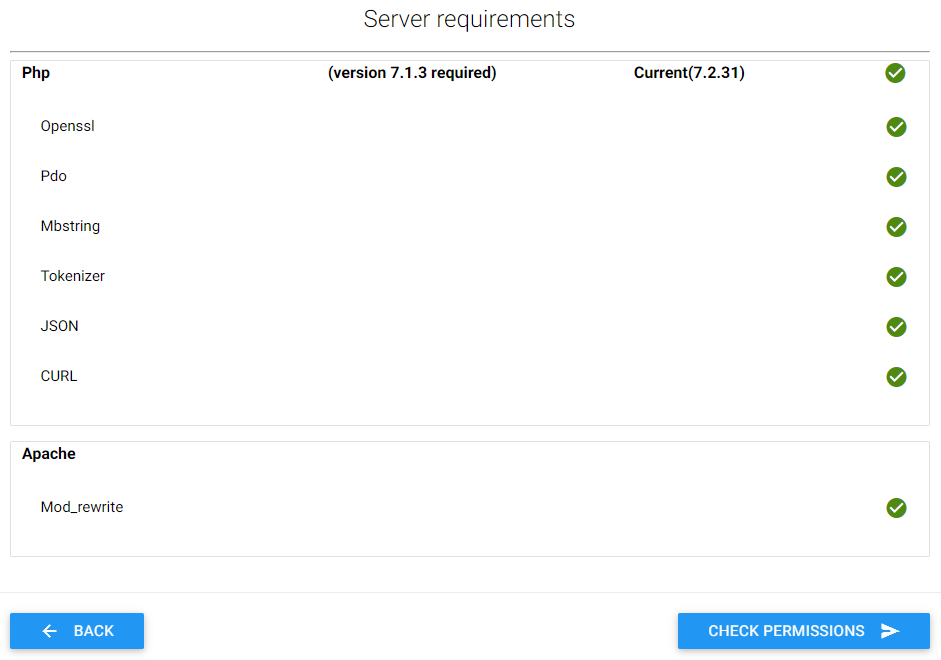The height and width of the screenshot is (660, 941).
Task: Click the JSON status checkmark icon
Action: coord(896,327)
